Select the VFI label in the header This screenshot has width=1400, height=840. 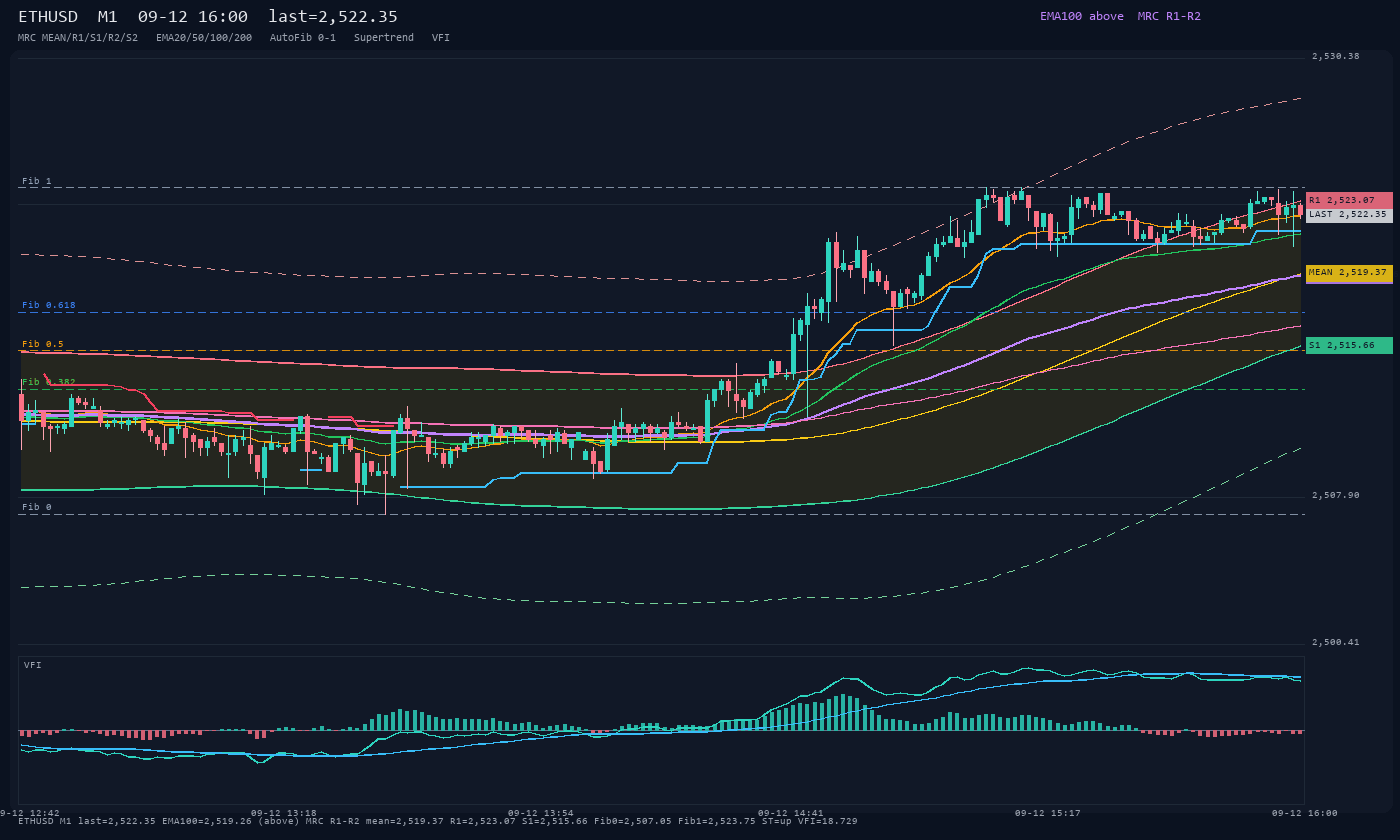click(441, 37)
